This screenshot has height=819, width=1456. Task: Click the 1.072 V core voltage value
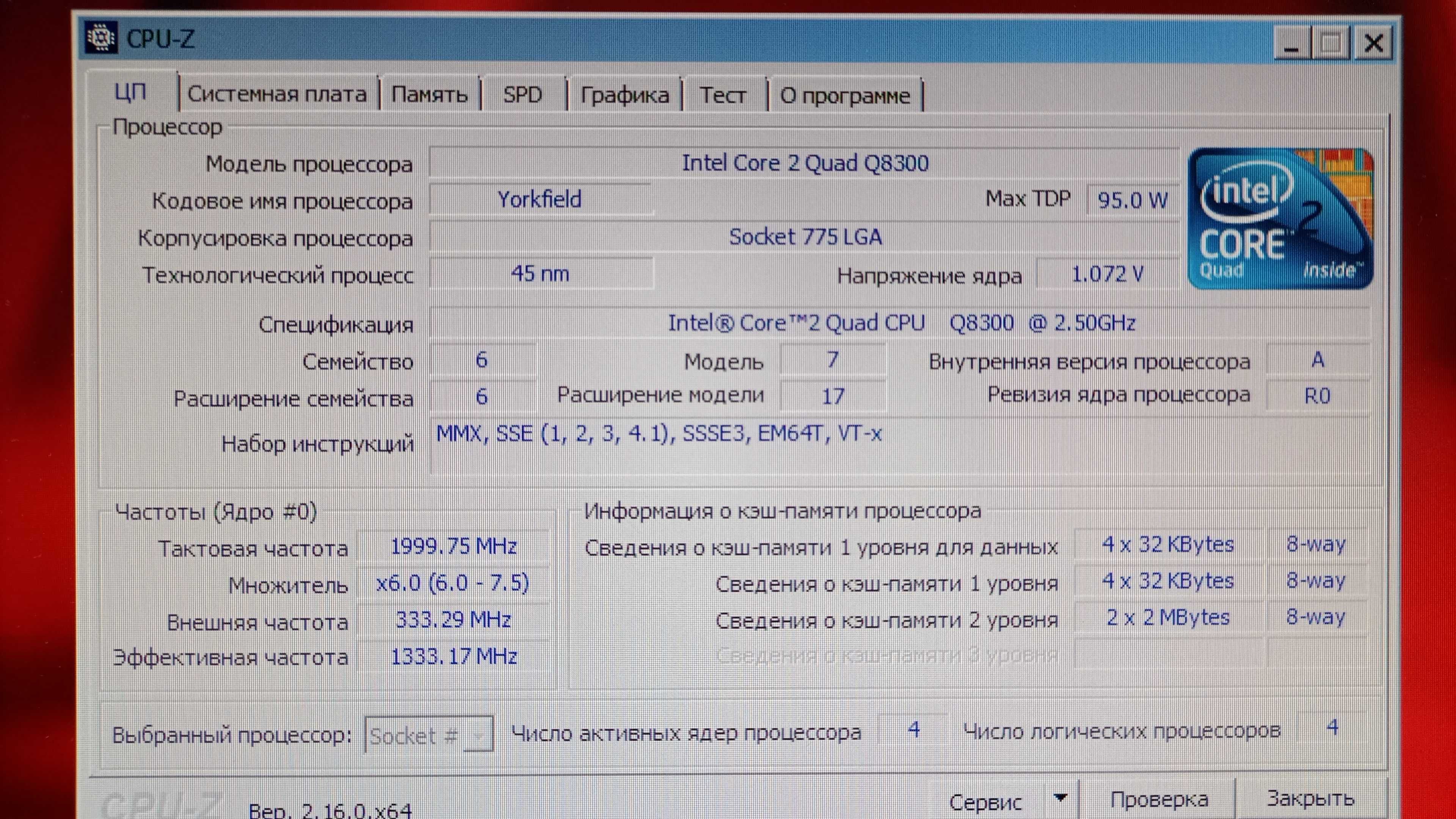click(x=1107, y=274)
